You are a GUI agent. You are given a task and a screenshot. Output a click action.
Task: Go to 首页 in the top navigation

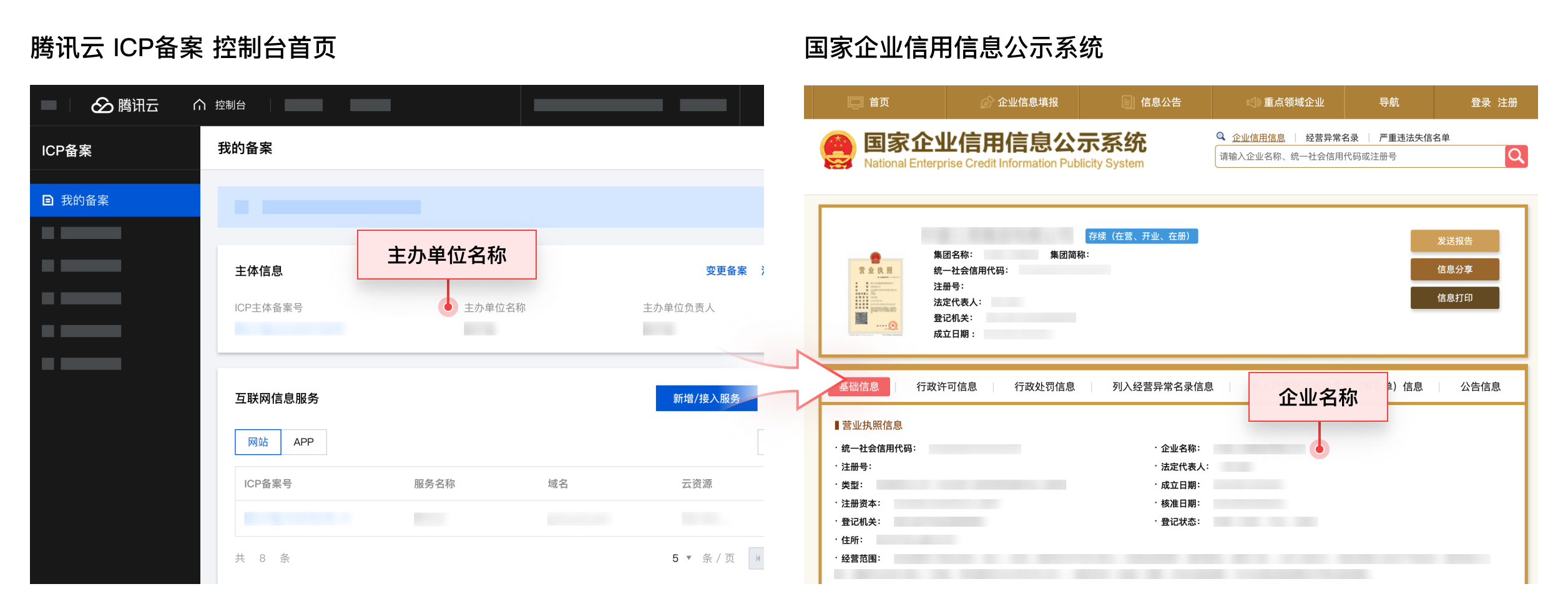point(879,102)
